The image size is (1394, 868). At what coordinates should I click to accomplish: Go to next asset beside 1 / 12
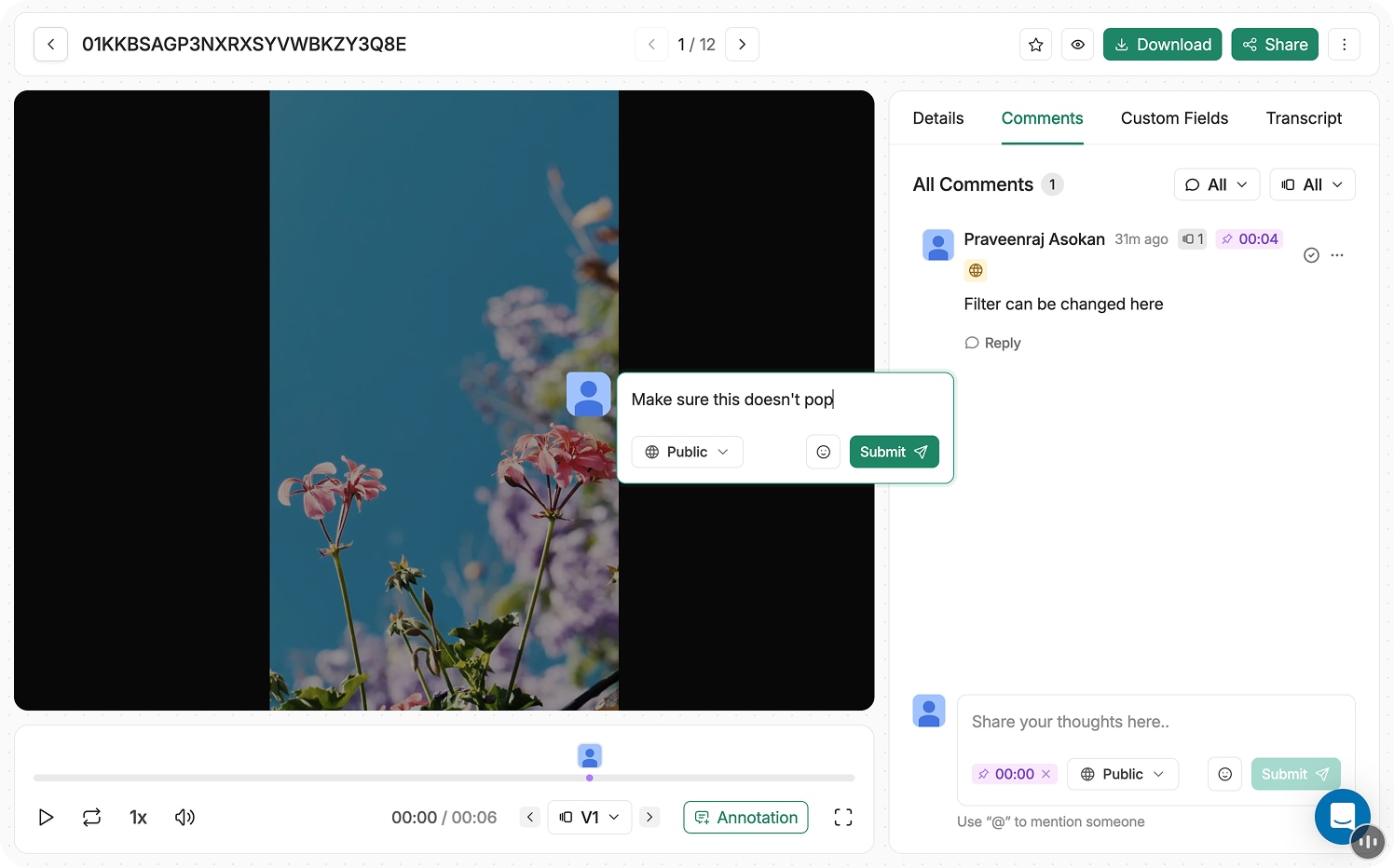pyautogui.click(x=742, y=45)
